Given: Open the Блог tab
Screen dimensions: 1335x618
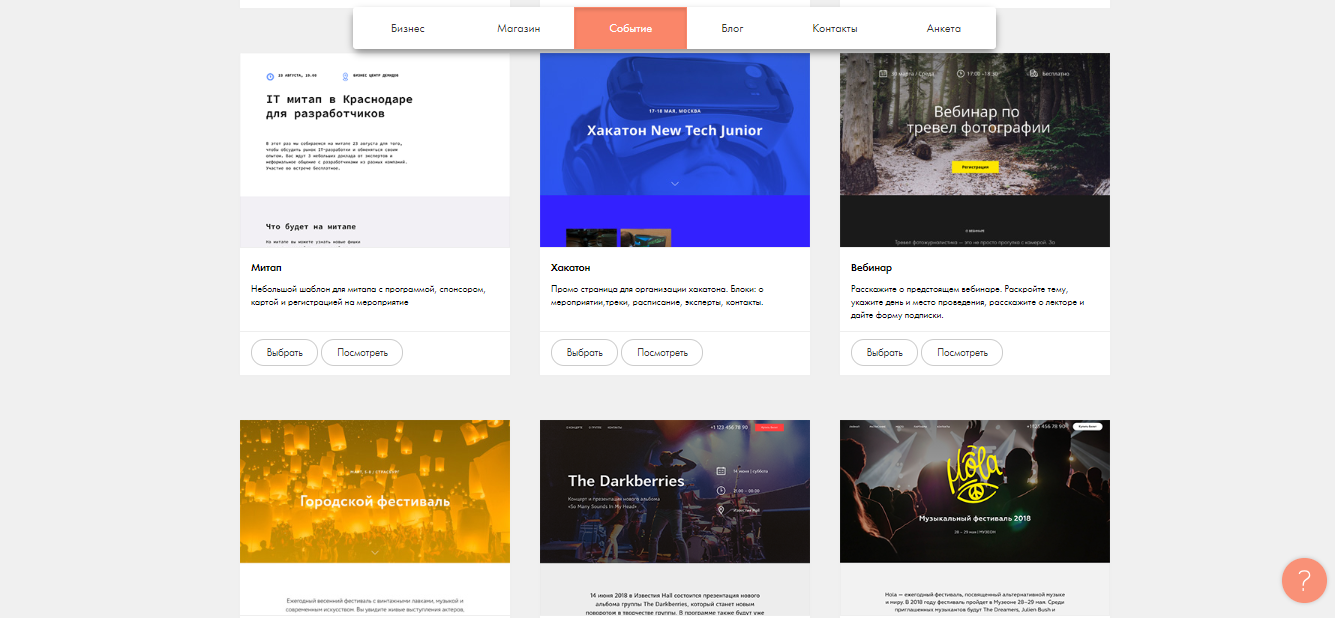Looking at the screenshot, I should tap(732, 28).
